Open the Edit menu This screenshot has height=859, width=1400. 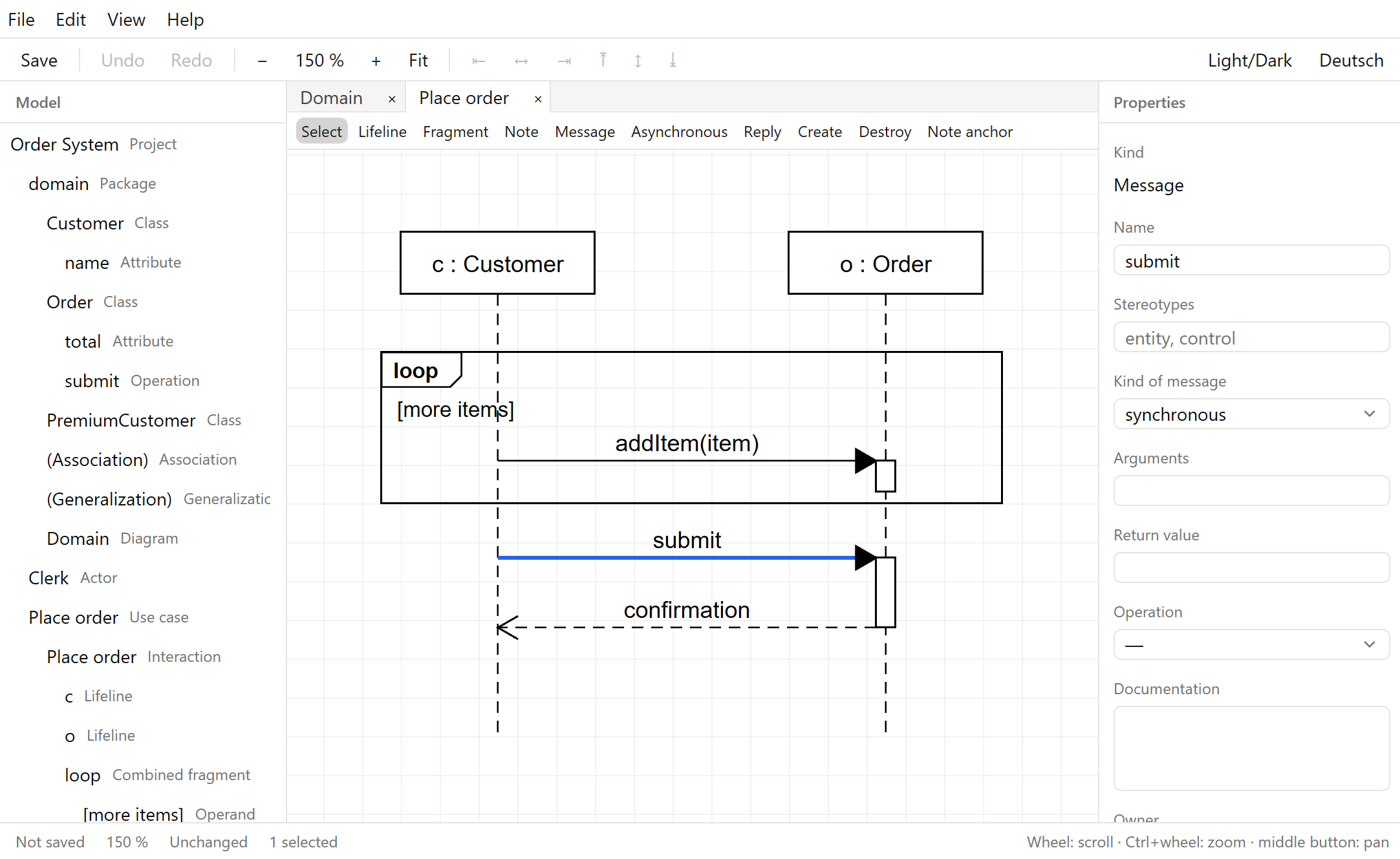(x=70, y=19)
